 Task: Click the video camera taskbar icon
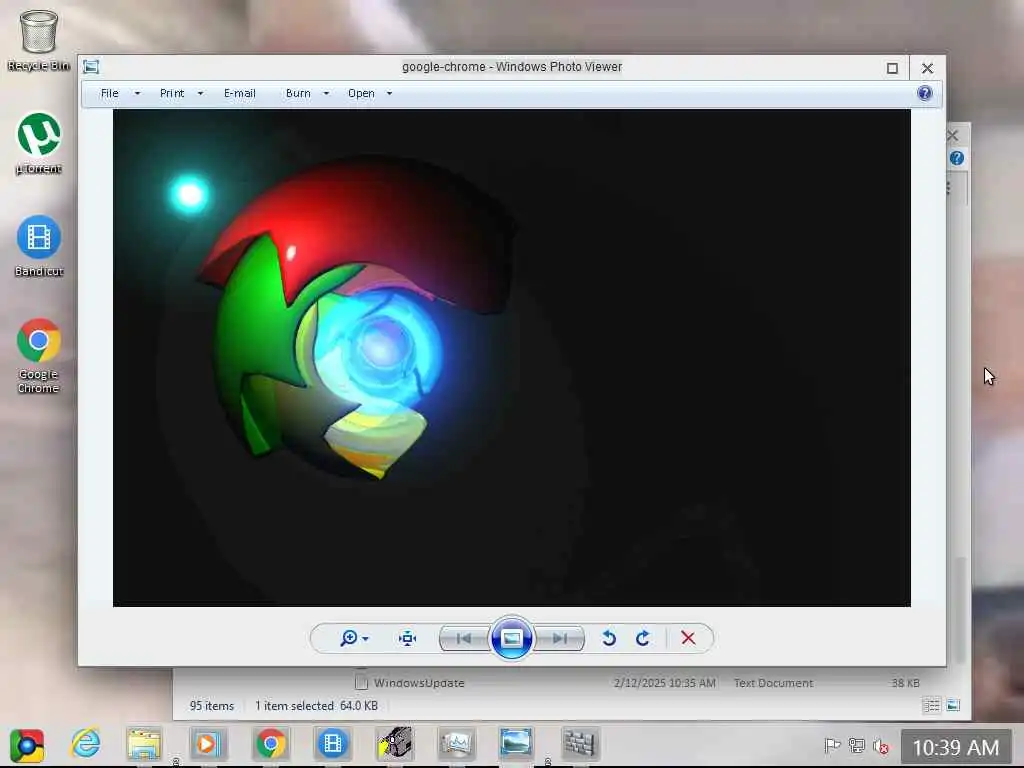tap(394, 744)
